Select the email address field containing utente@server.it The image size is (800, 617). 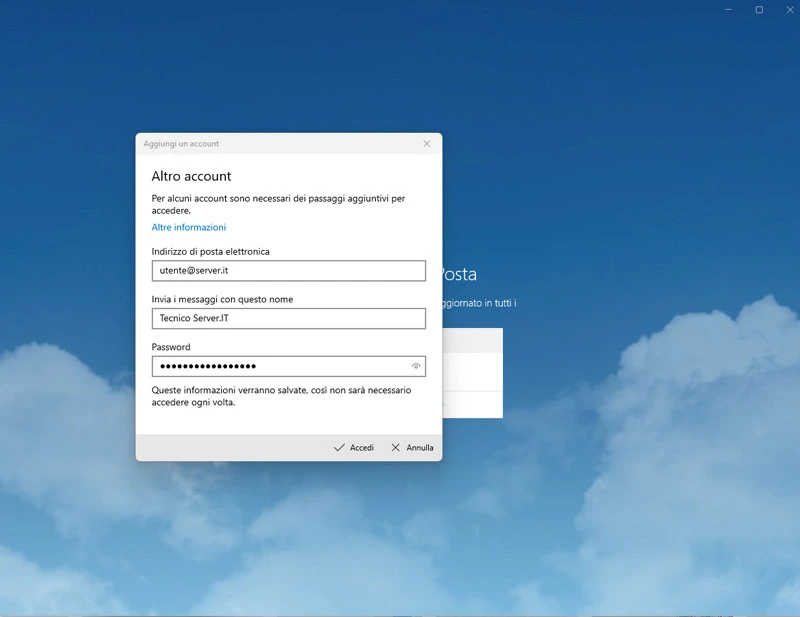coord(287,270)
